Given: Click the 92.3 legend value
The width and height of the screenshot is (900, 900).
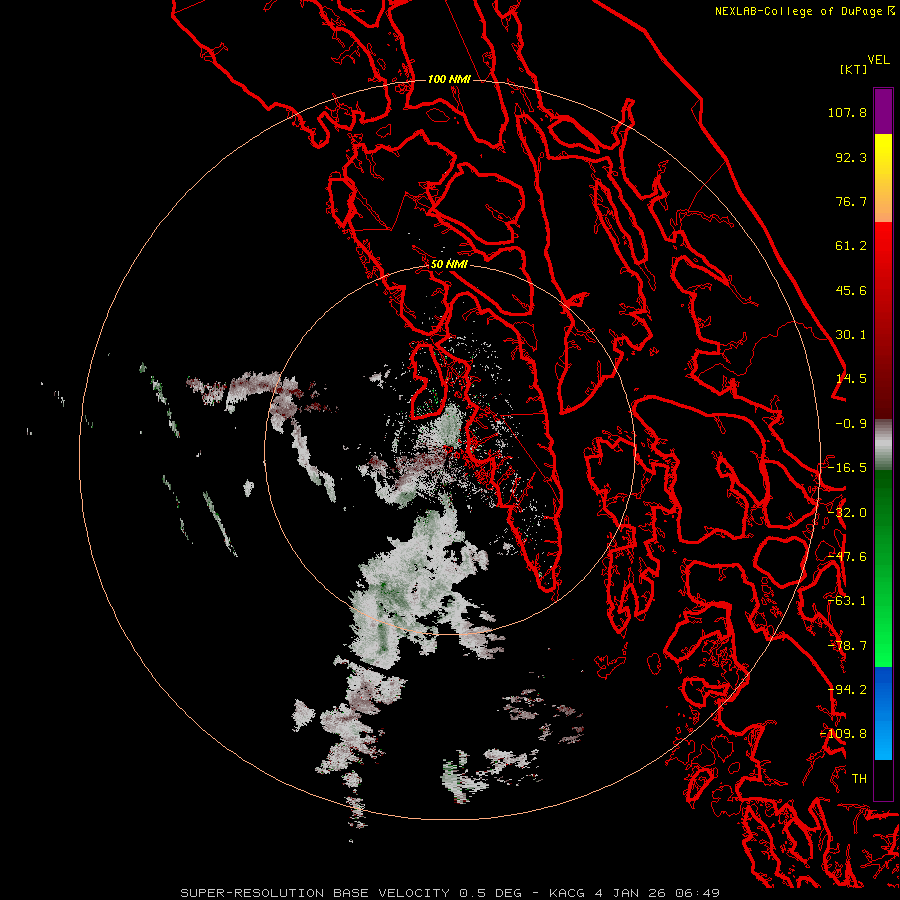Looking at the screenshot, I should 851,157.
